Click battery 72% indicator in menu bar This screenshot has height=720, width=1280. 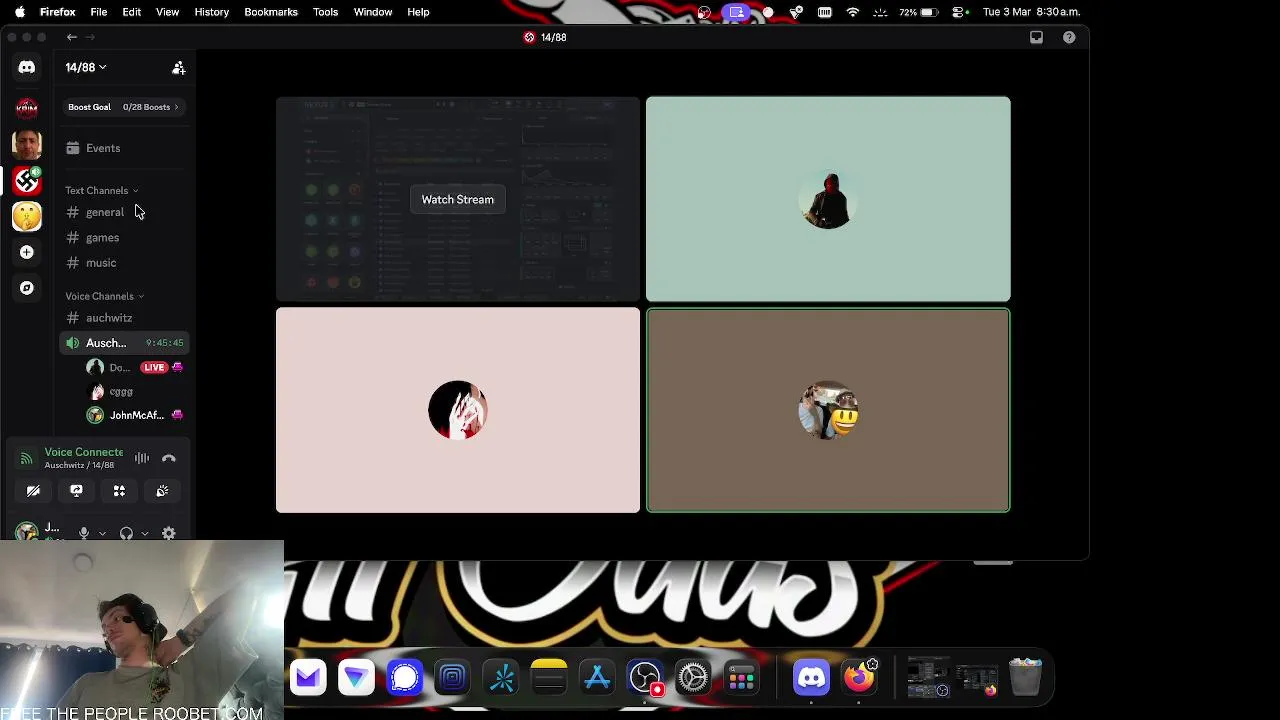919,12
